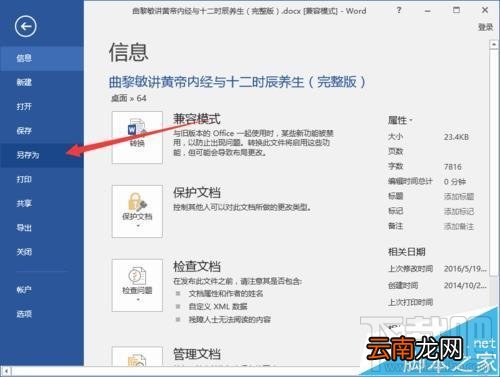500x377 pixels.
Task: Click the 23.4KB size value
Action: [x=456, y=137]
